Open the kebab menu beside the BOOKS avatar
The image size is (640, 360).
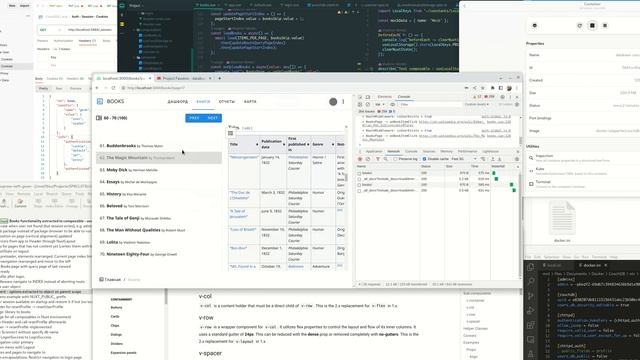coord(343,102)
